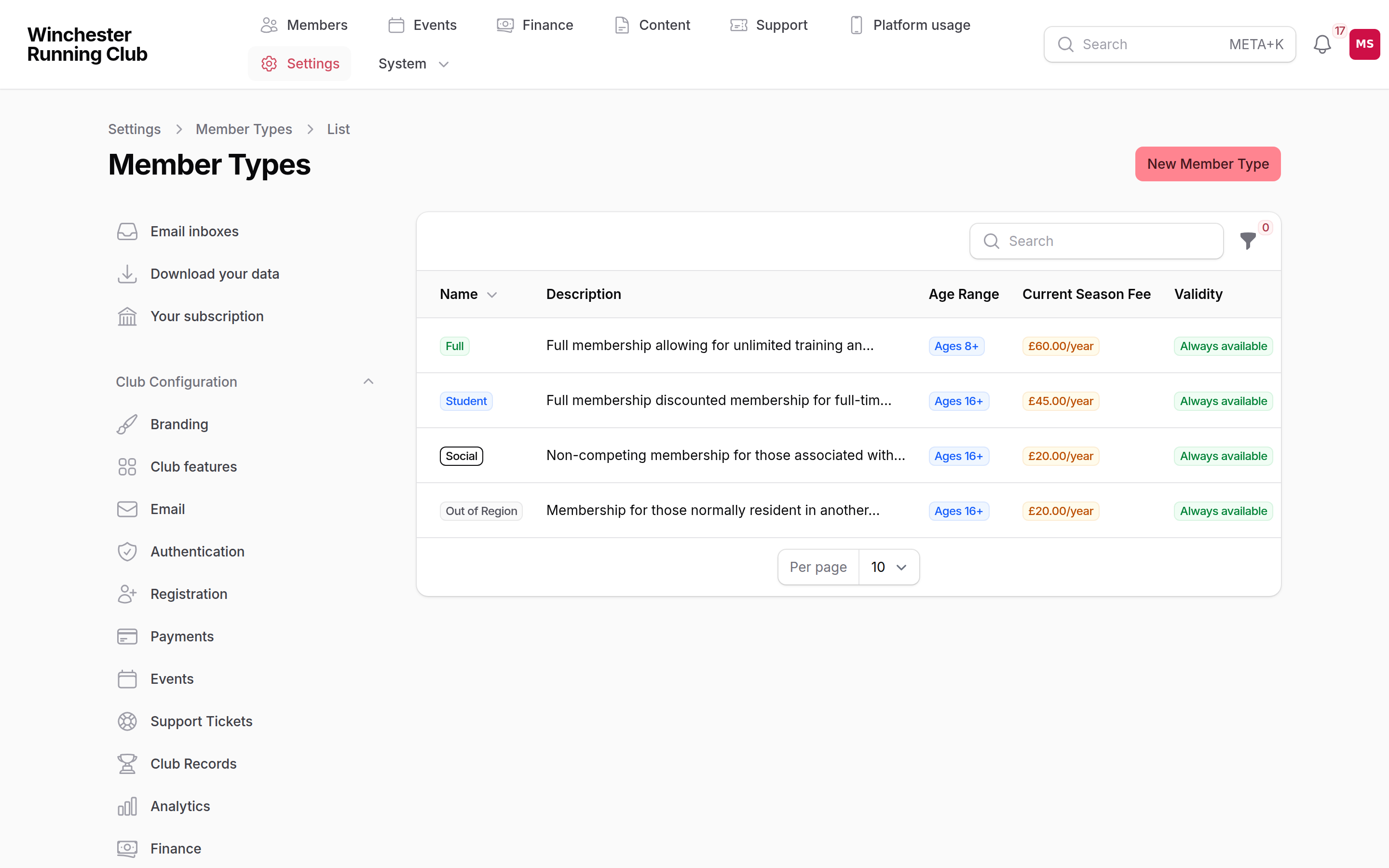Open the Club features settings link
The image size is (1389, 868).
point(193,467)
